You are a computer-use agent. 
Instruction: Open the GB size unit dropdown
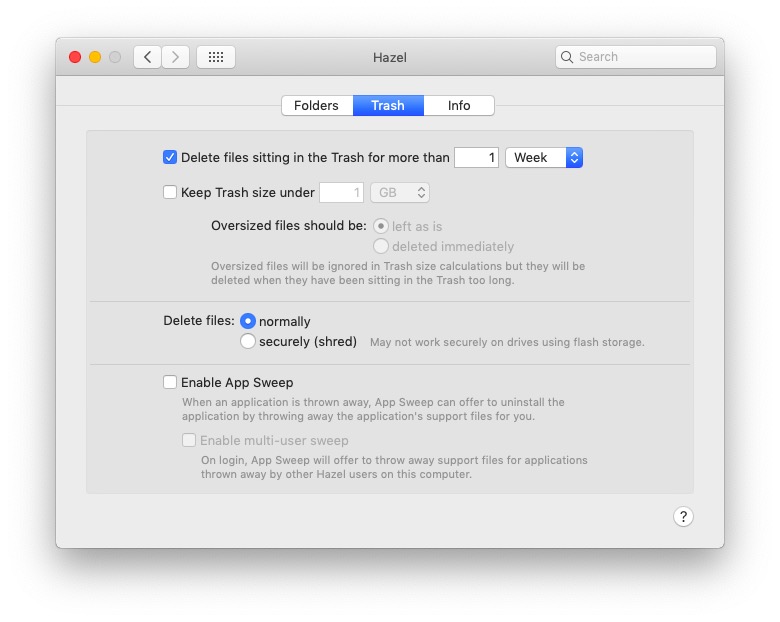click(x=400, y=193)
